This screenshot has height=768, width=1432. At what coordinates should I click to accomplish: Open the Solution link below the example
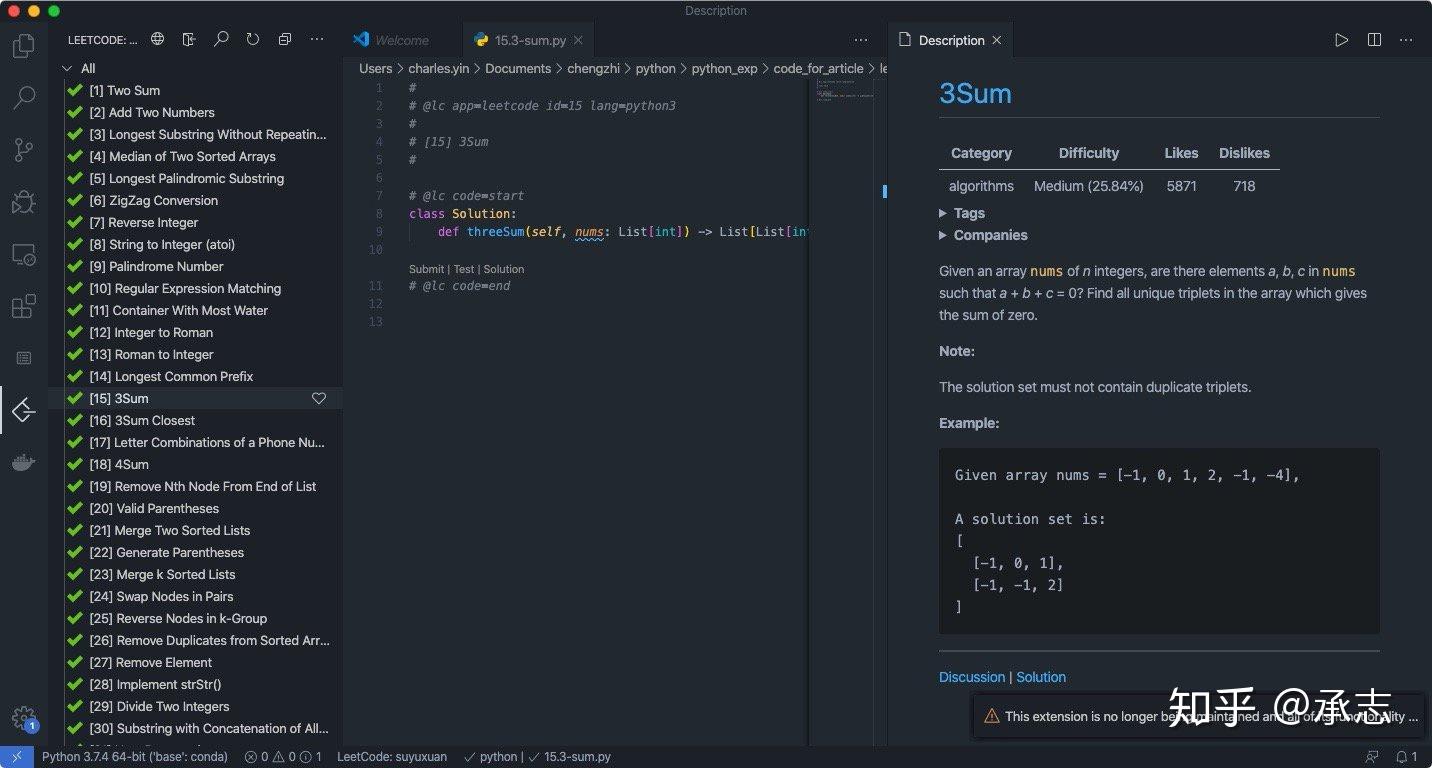click(x=1041, y=677)
